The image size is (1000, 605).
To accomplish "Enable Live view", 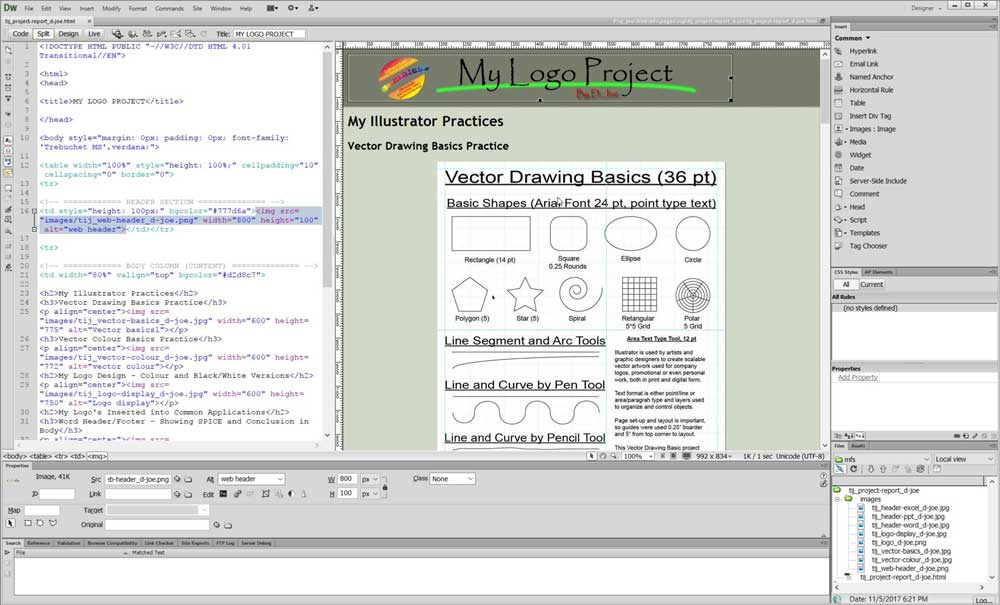I will tap(94, 34).
